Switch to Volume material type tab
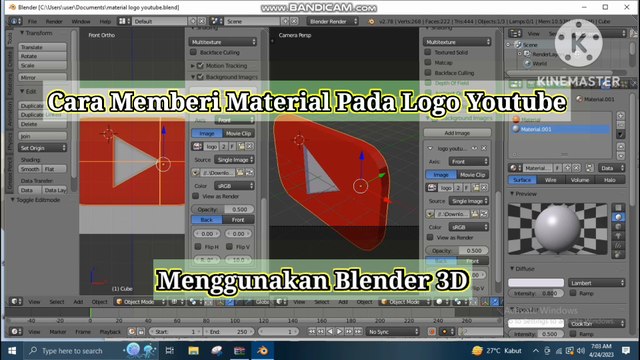 (x=580, y=180)
